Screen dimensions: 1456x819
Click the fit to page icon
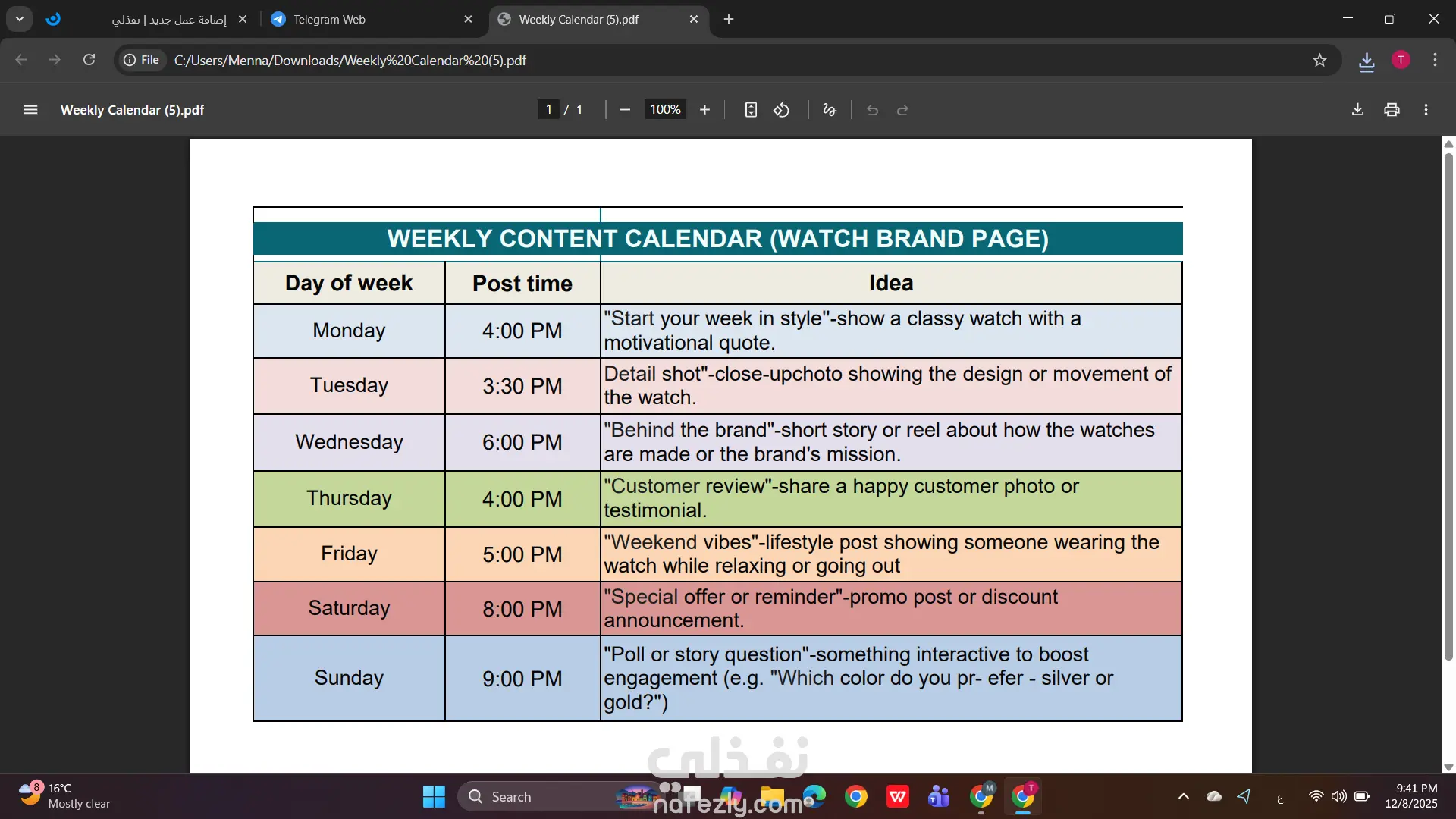pos(750,110)
